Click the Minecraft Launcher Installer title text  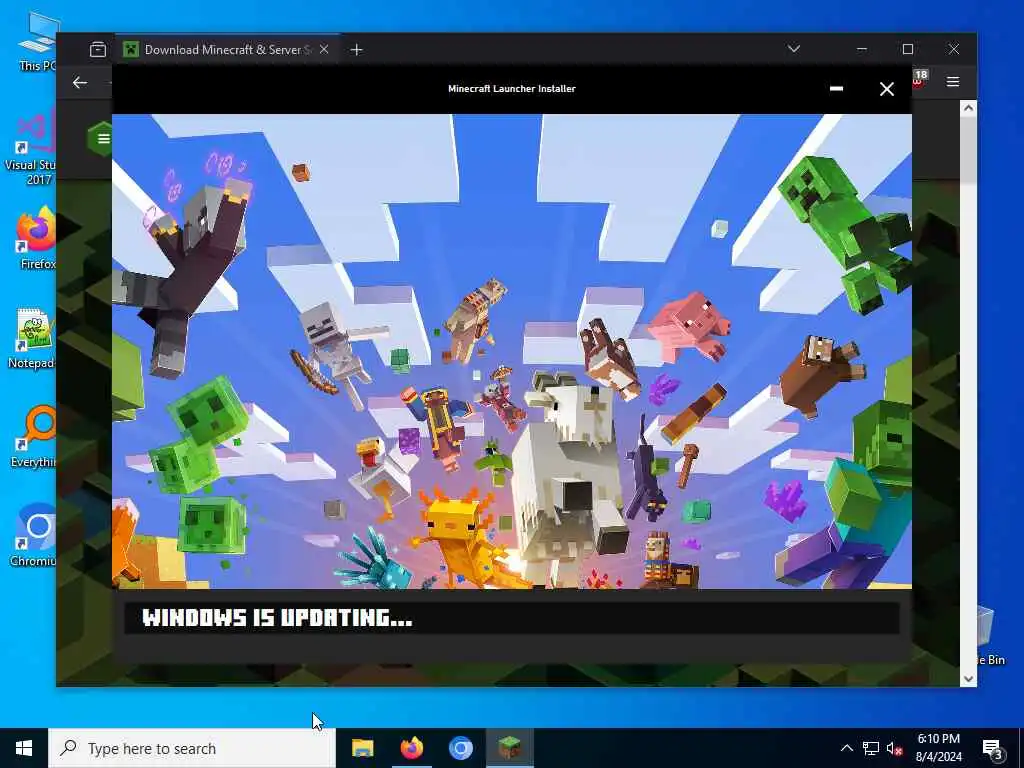[511, 89]
